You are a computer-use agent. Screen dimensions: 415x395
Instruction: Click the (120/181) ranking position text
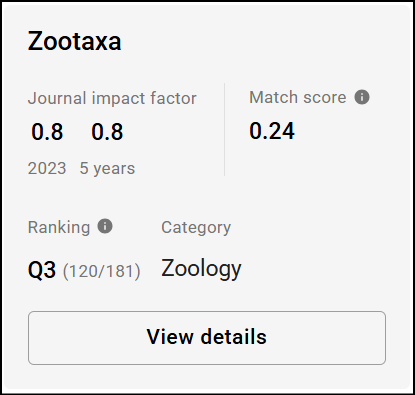102,271
